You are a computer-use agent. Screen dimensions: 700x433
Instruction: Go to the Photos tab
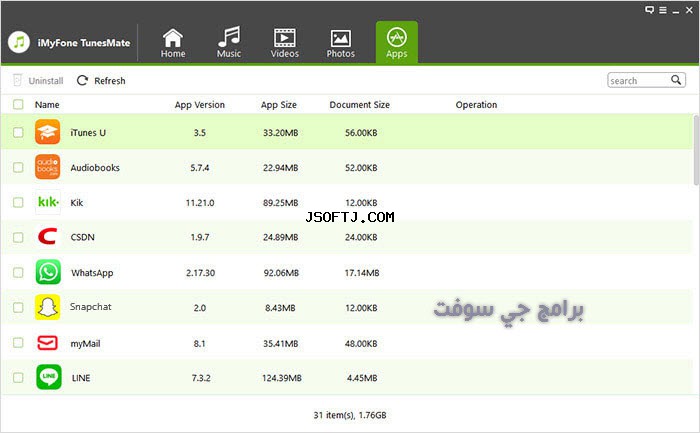tap(341, 43)
